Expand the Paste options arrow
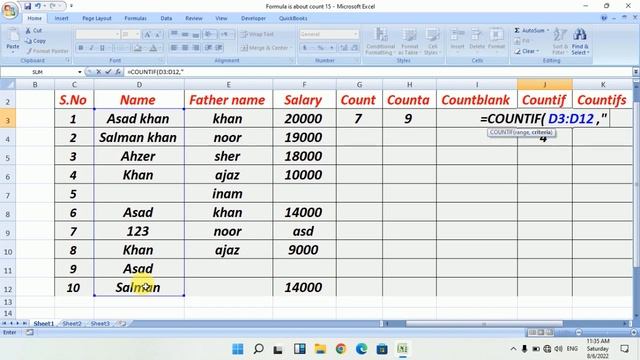The width and height of the screenshot is (640, 360). [x=13, y=52]
